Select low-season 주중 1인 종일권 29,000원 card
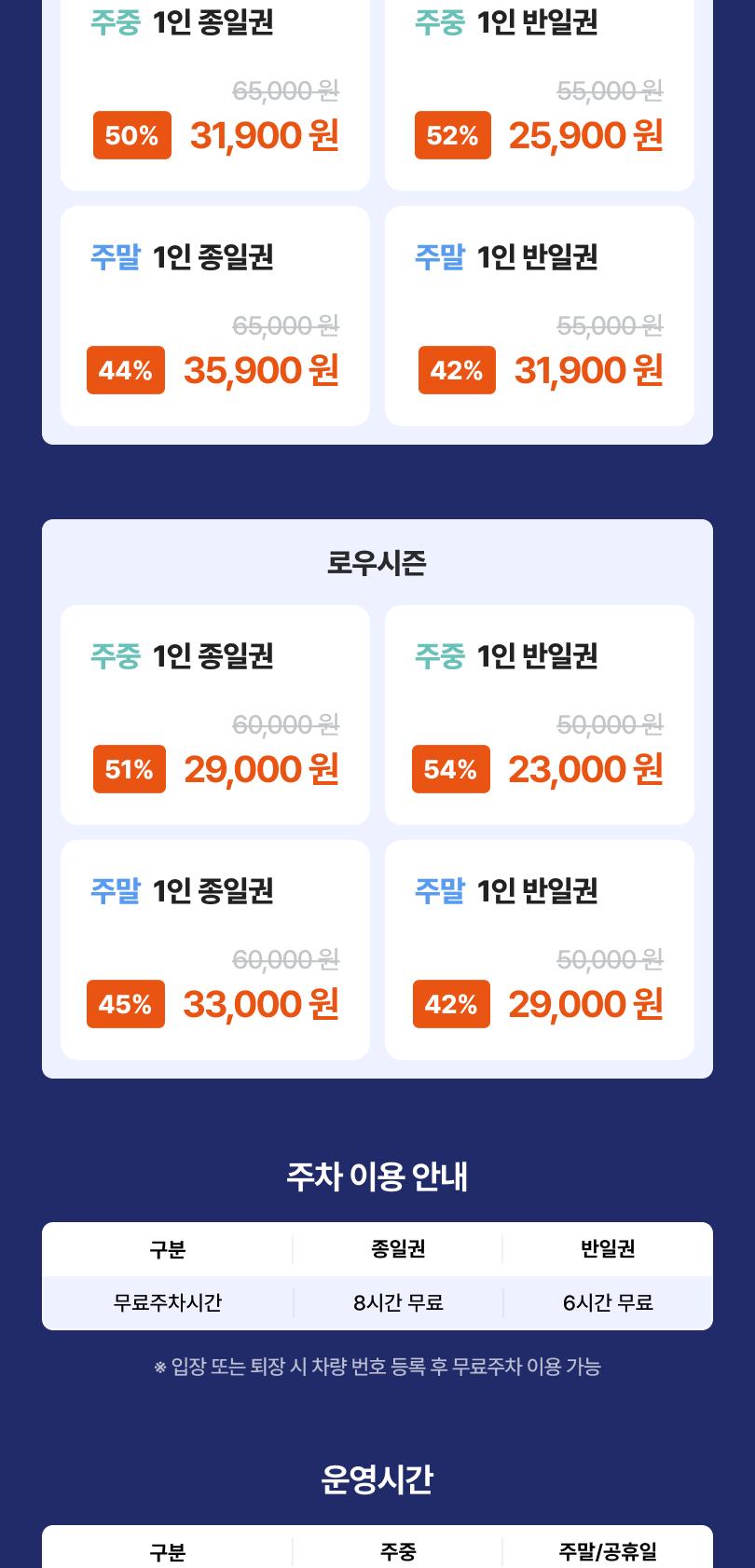 [215, 715]
